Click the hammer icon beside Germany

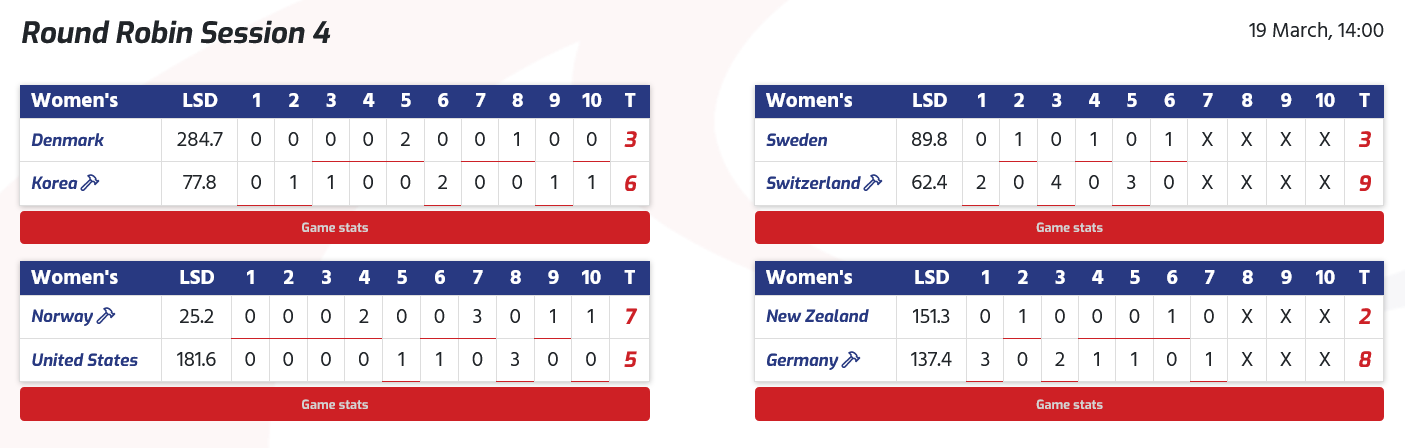click(852, 360)
